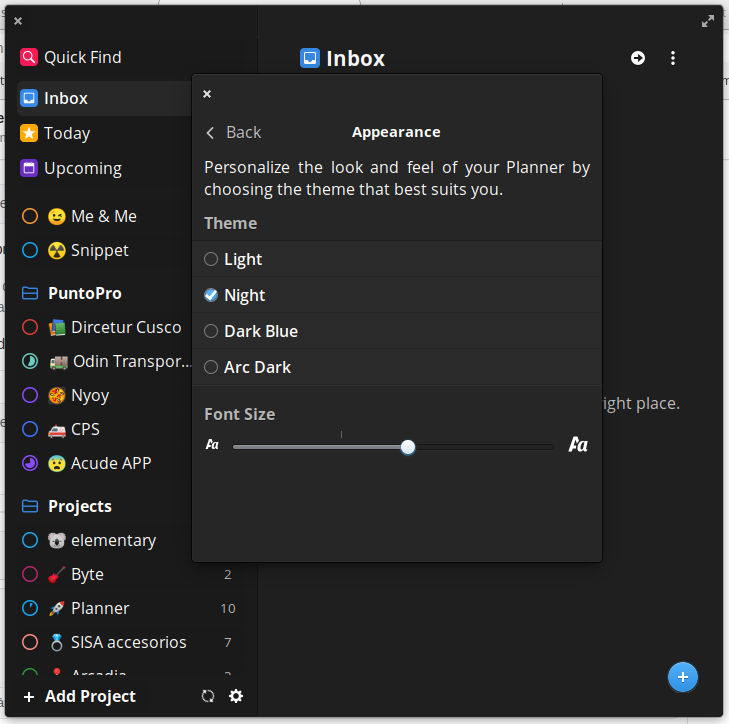Click the CPS ambulance emoji

(x=57, y=430)
